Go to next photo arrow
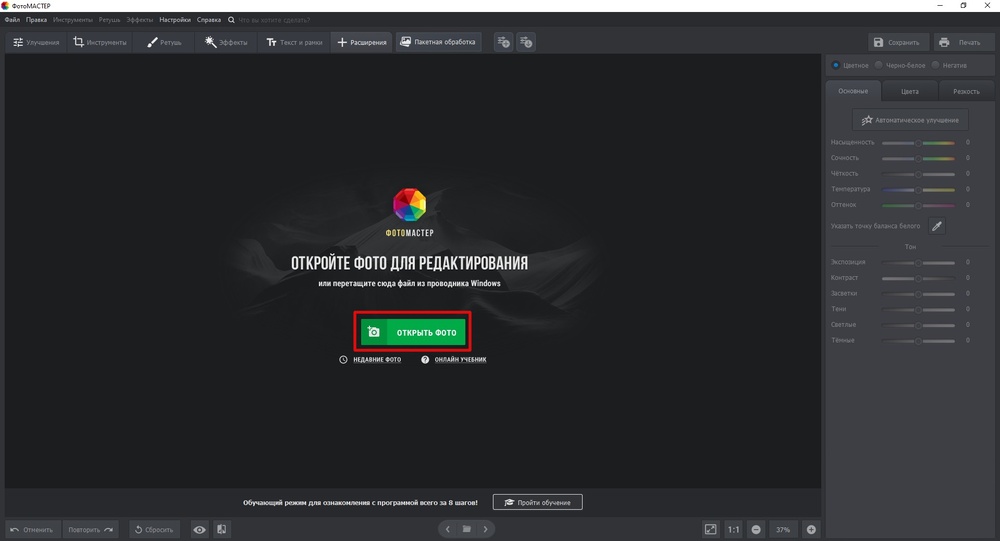Viewport: 1000px width, 541px height. [486, 529]
